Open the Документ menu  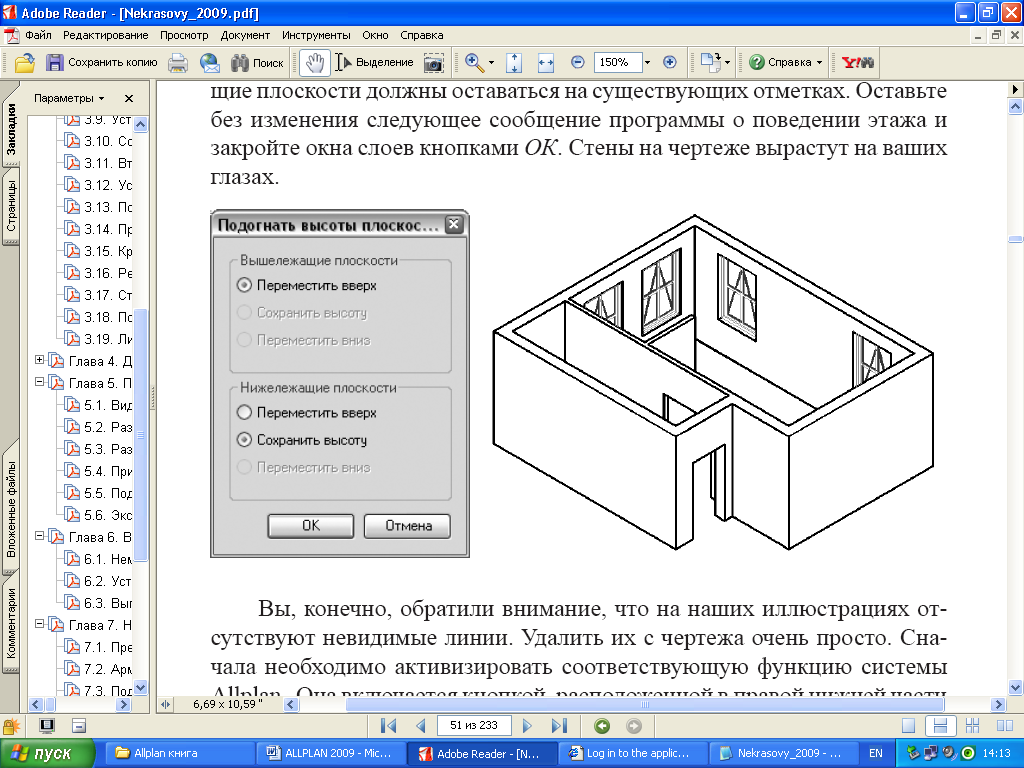tap(245, 35)
